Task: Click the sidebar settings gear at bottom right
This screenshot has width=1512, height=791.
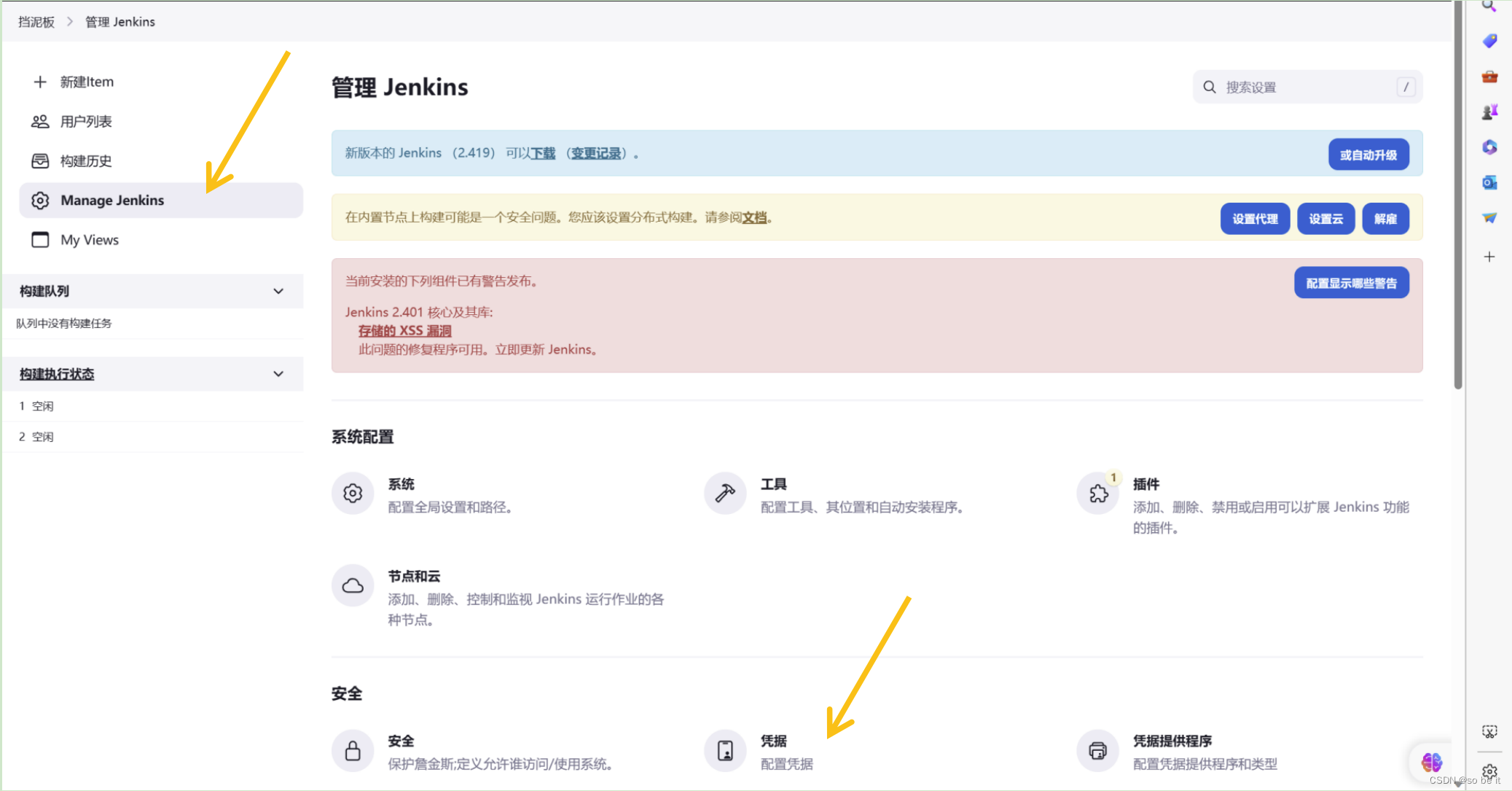Action: 1489,771
